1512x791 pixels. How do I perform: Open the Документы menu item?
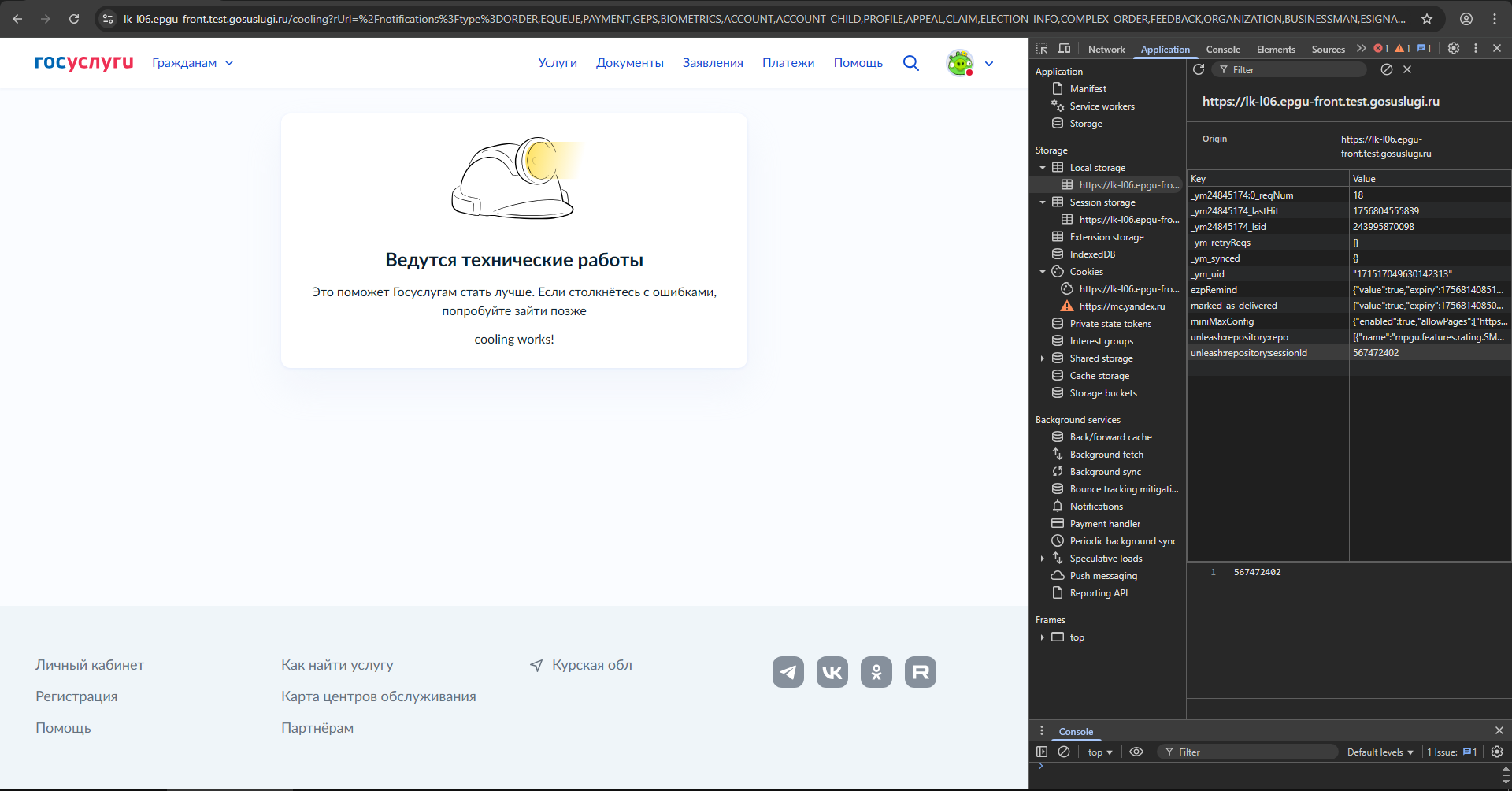click(x=630, y=63)
